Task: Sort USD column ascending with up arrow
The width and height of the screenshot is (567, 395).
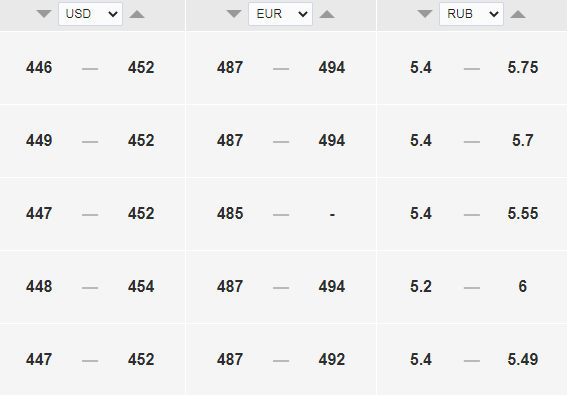Action: pyautogui.click(x=137, y=14)
